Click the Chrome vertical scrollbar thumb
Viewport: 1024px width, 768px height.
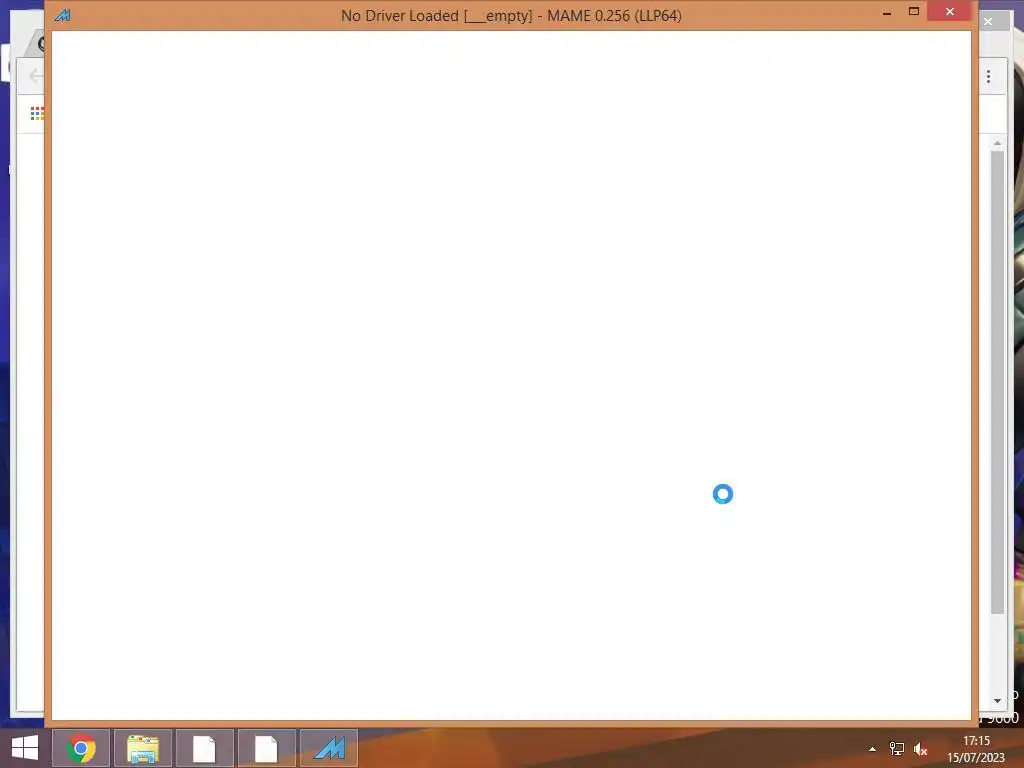997,382
